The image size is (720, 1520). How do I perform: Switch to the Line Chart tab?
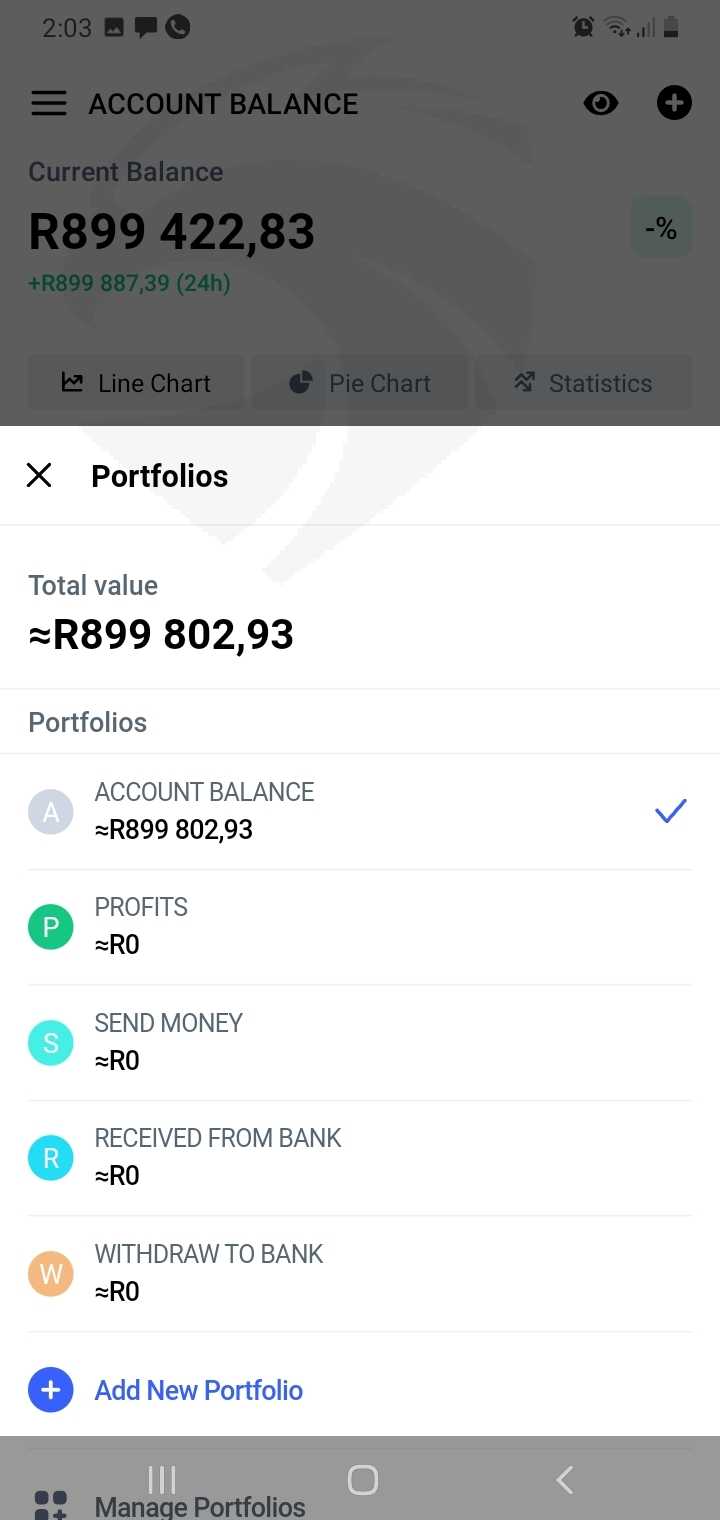coord(136,383)
